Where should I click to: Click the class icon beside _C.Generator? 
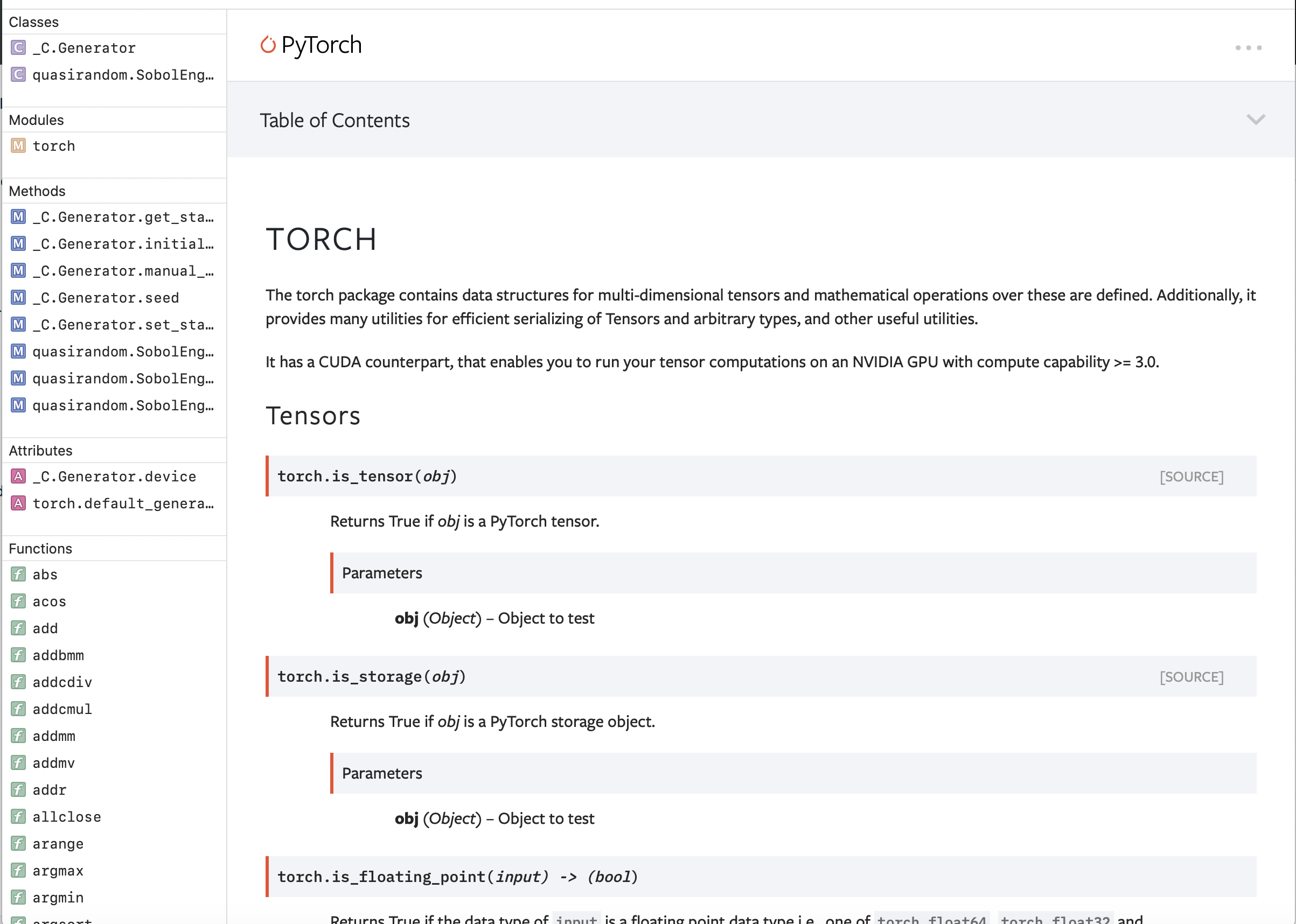[x=17, y=48]
